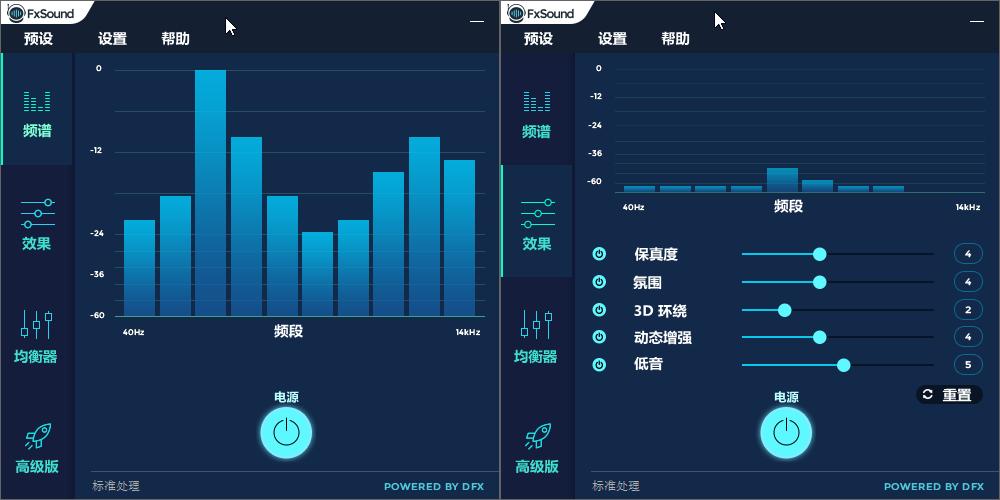Click the 氛围 slider handle
Image resolution: width=1000 pixels, height=500 pixels.
tap(820, 282)
